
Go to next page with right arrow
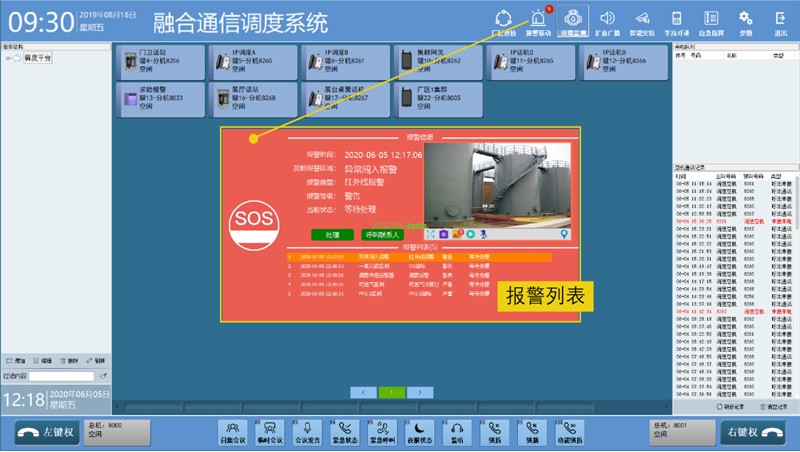tap(422, 392)
